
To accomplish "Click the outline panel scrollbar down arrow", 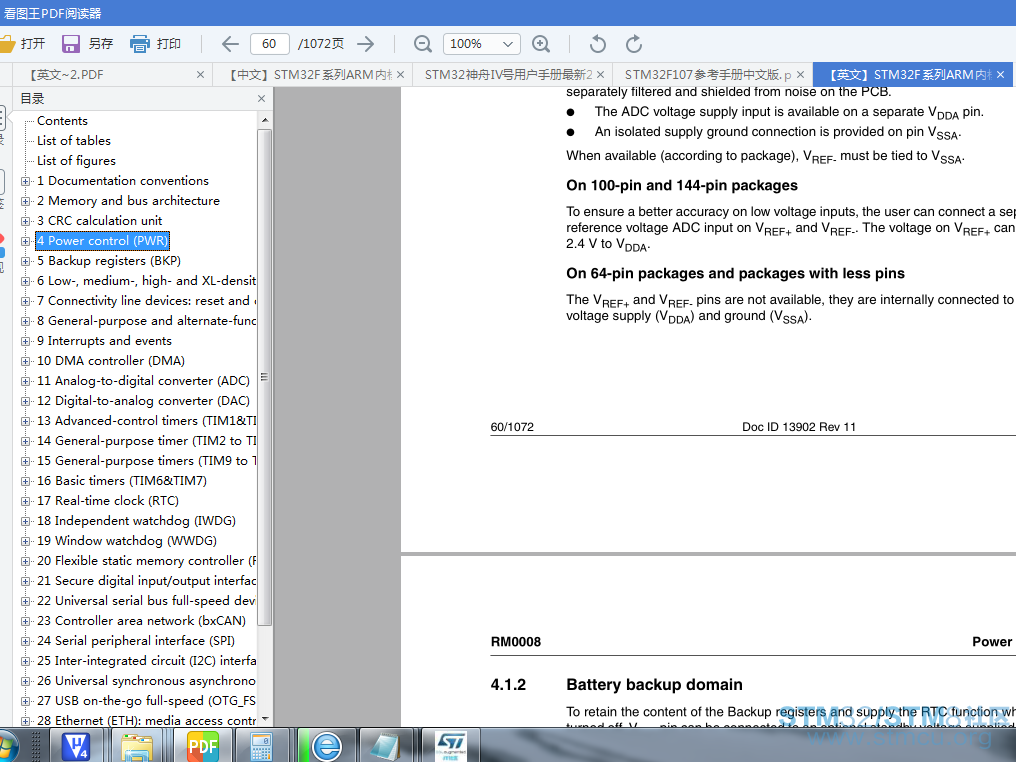I will pos(264,719).
